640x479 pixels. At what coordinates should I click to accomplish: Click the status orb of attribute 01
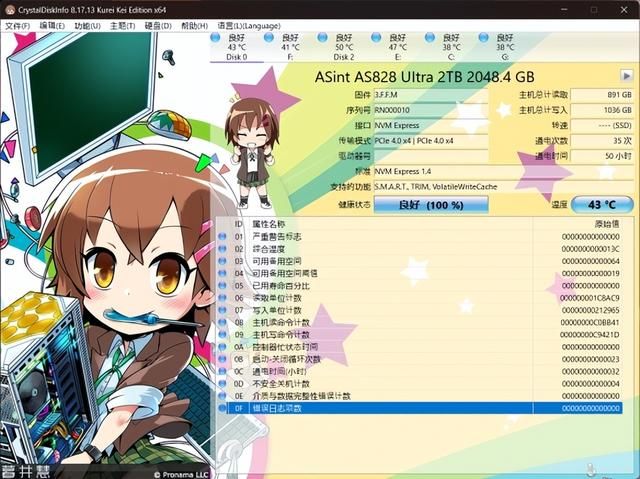pos(222,236)
